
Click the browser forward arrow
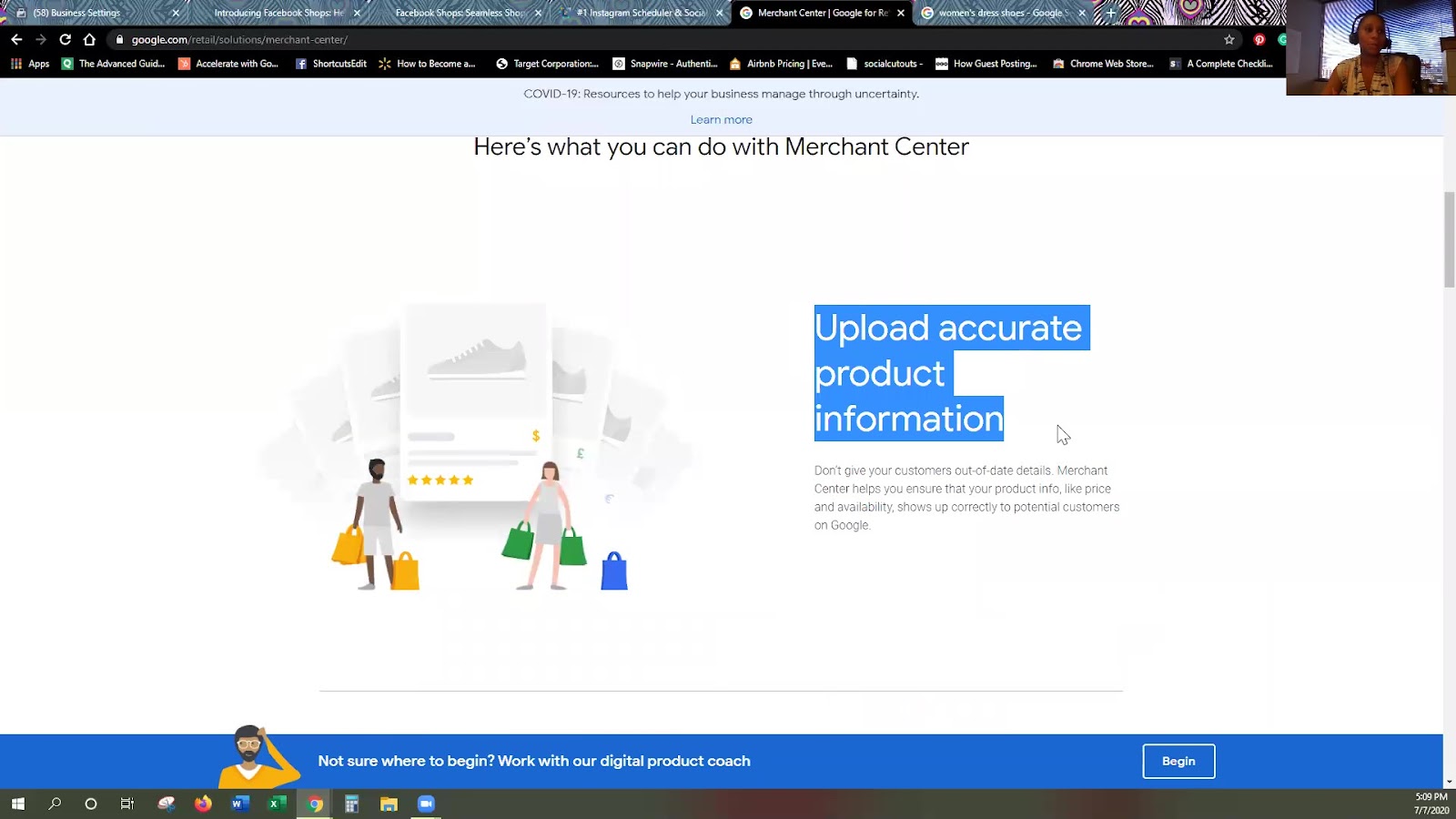(40, 39)
